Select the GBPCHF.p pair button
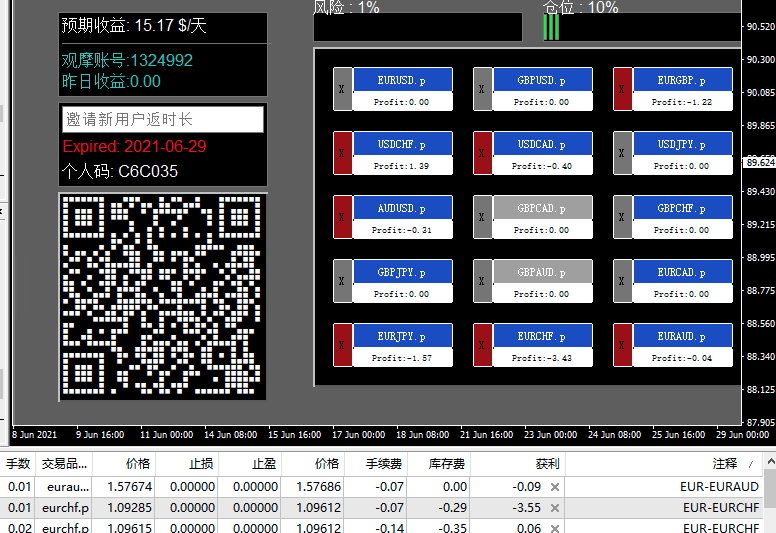 (682, 207)
